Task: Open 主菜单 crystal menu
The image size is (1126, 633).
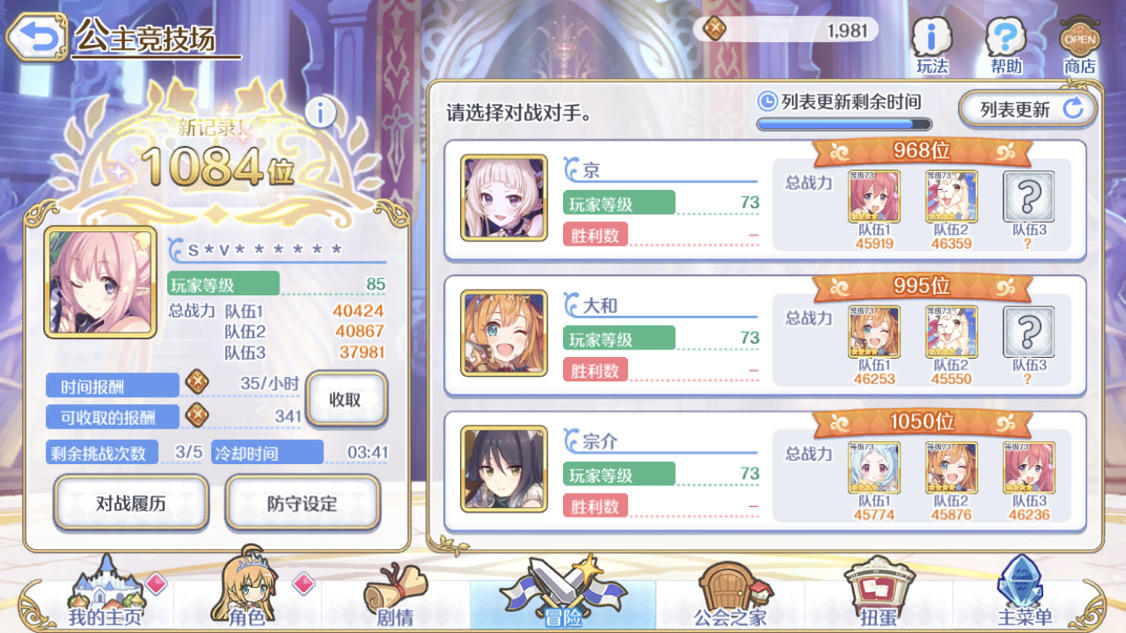Action: point(1025,592)
